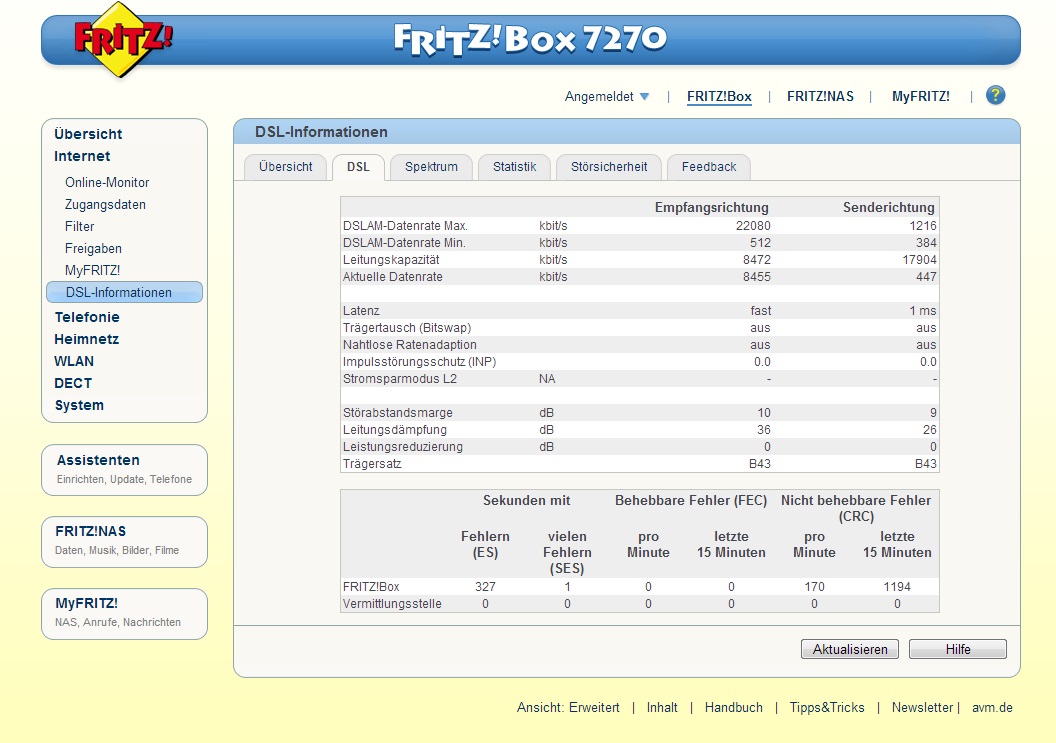
Task: Click the Vermittlungsstelle row label
Action: coord(392,604)
